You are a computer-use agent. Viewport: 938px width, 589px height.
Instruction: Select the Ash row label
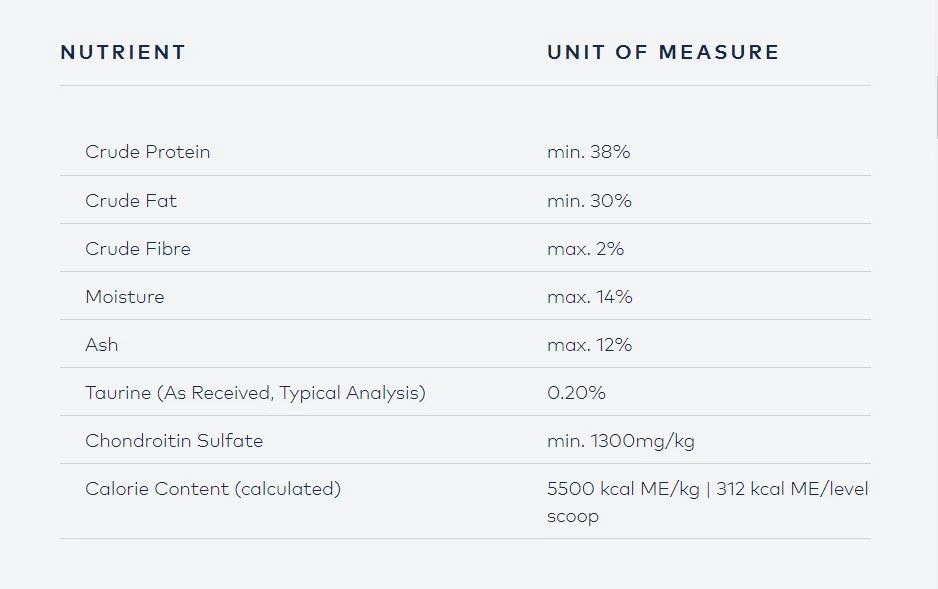pyautogui.click(x=102, y=344)
